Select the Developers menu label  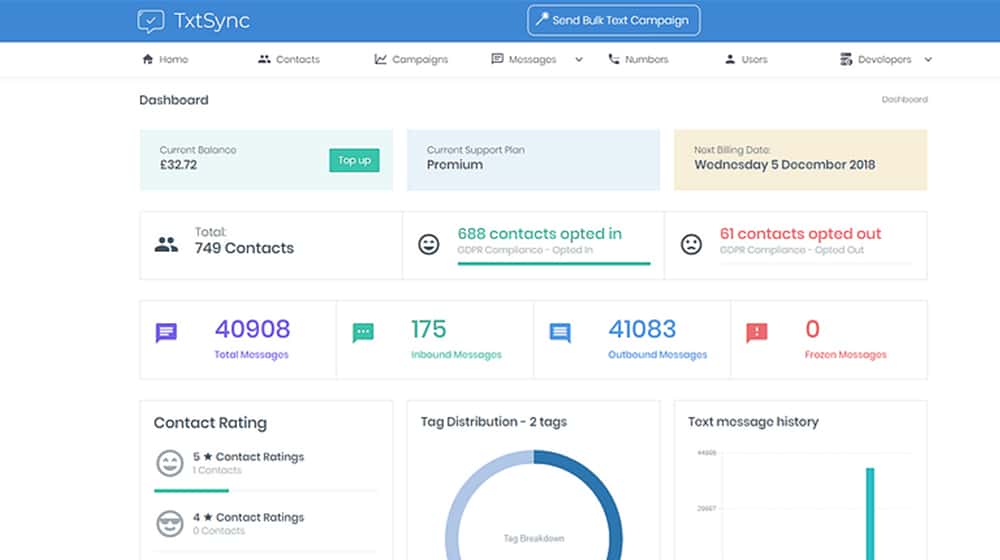coord(885,59)
